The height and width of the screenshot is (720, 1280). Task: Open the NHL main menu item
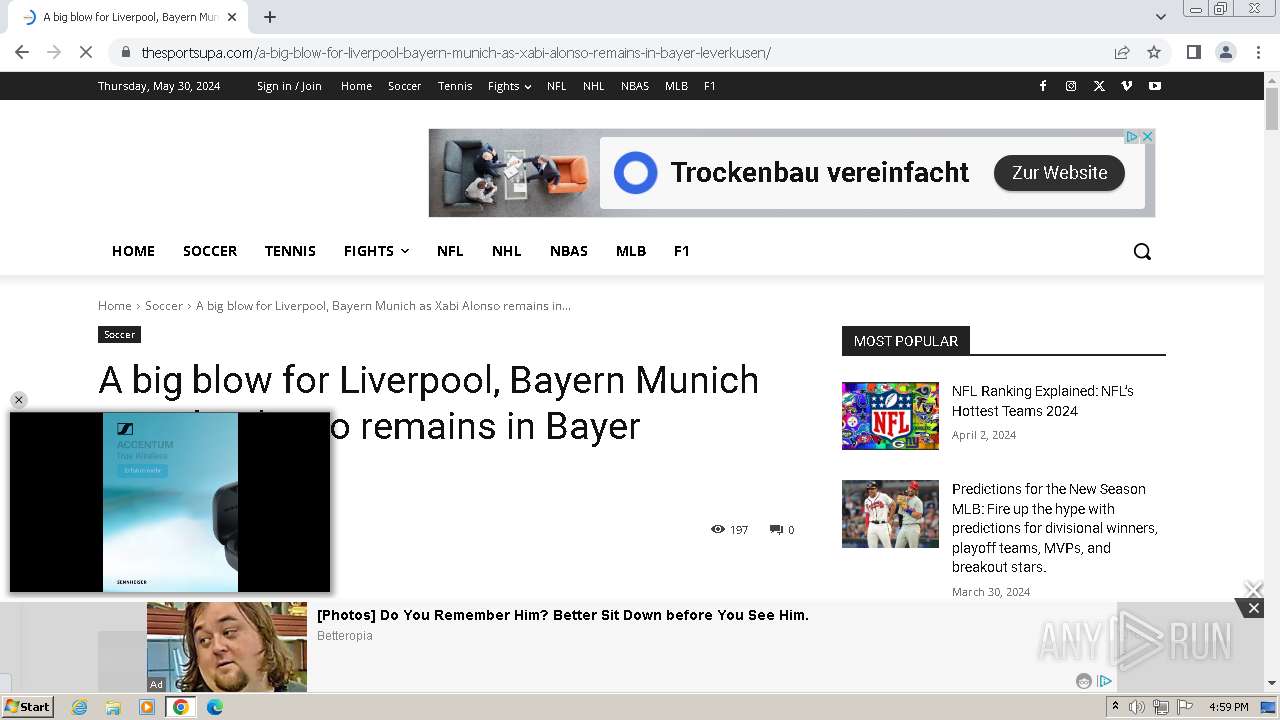coord(506,251)
